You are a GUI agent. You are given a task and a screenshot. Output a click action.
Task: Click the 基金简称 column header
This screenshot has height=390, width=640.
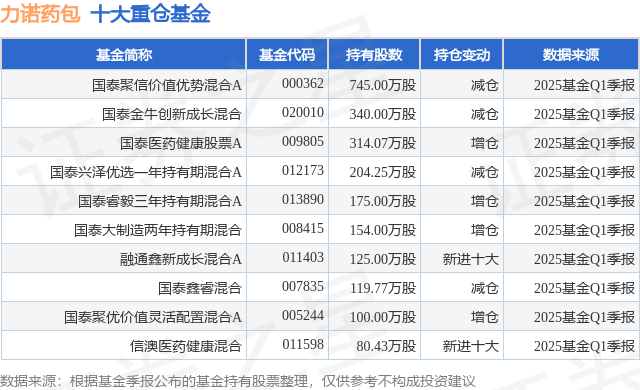[x=124, y=54]
